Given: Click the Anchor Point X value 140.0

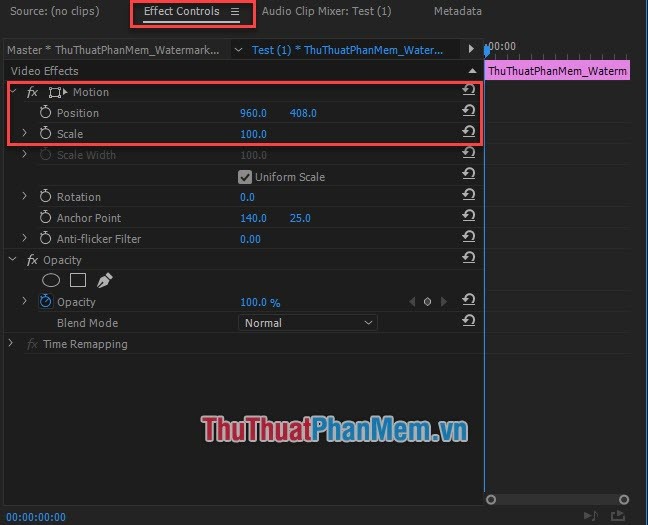Looking at the screenshot, I should tap(253, 218).
